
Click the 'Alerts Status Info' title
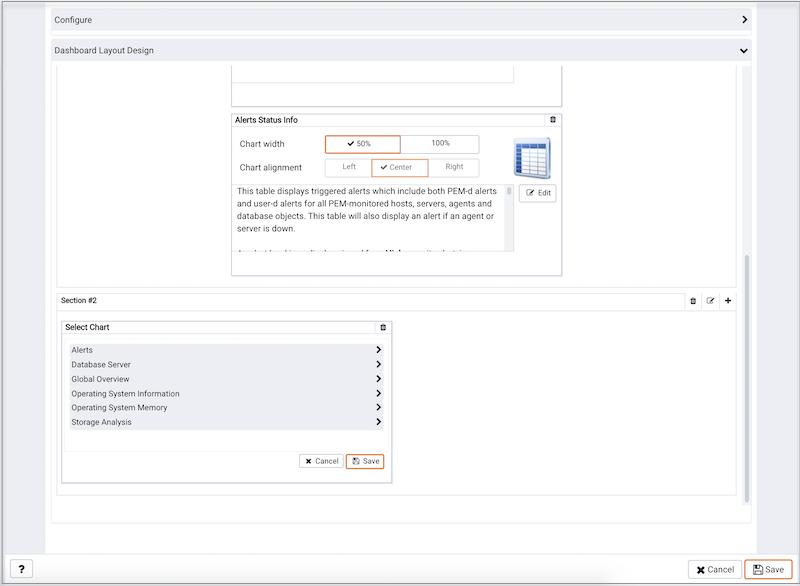click(x=266, y=120)
